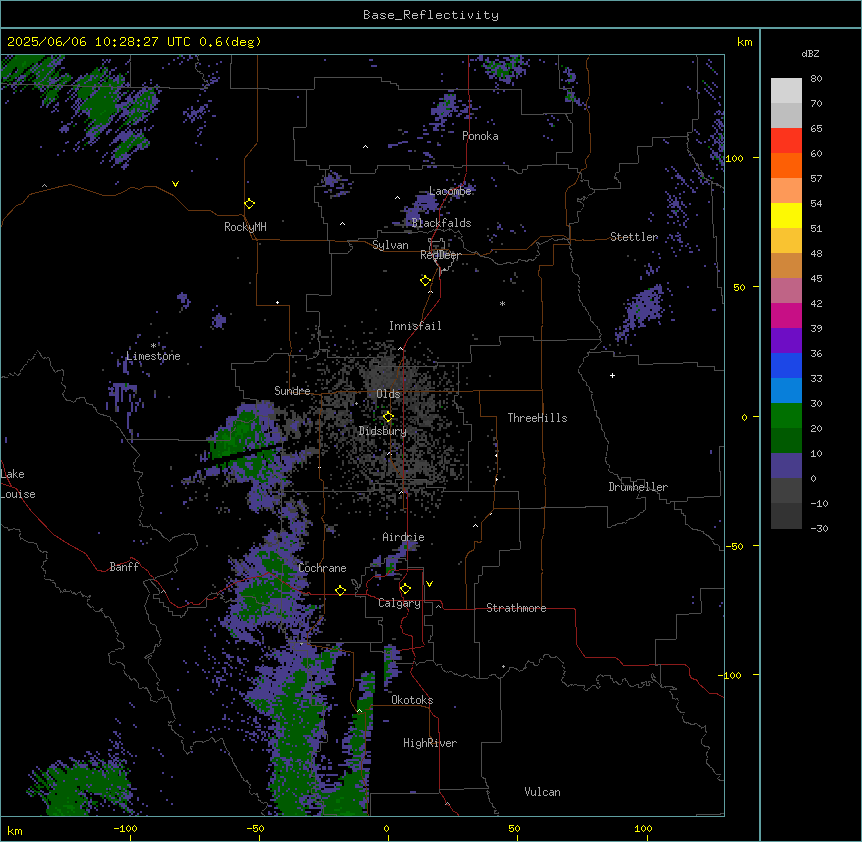The height and width of the screenshot is (842, 862).
Task: Click the ThreeHills label
Action: coord(537,418)
